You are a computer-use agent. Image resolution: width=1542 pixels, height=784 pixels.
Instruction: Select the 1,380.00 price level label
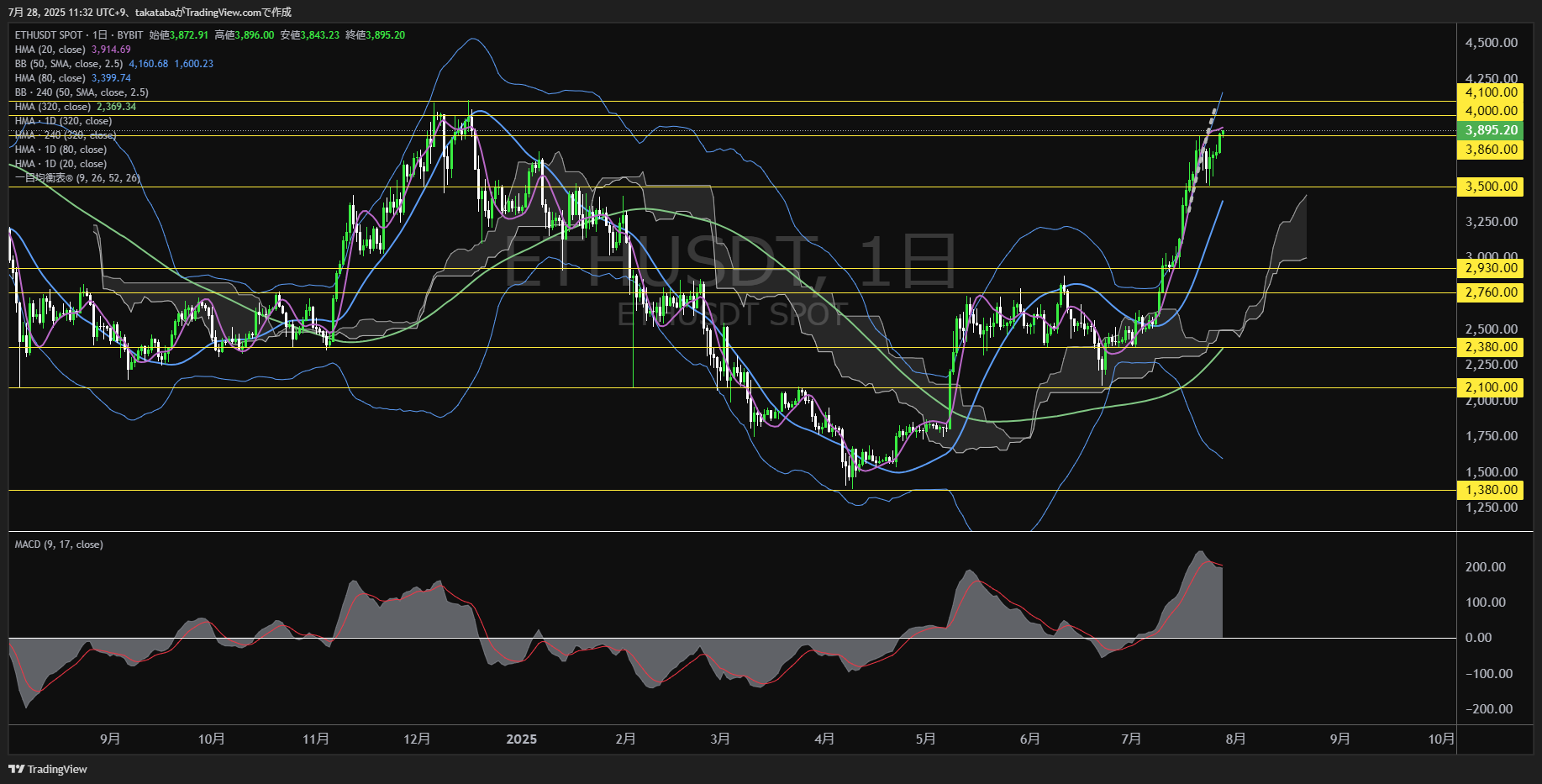(x=1492, y=490)
